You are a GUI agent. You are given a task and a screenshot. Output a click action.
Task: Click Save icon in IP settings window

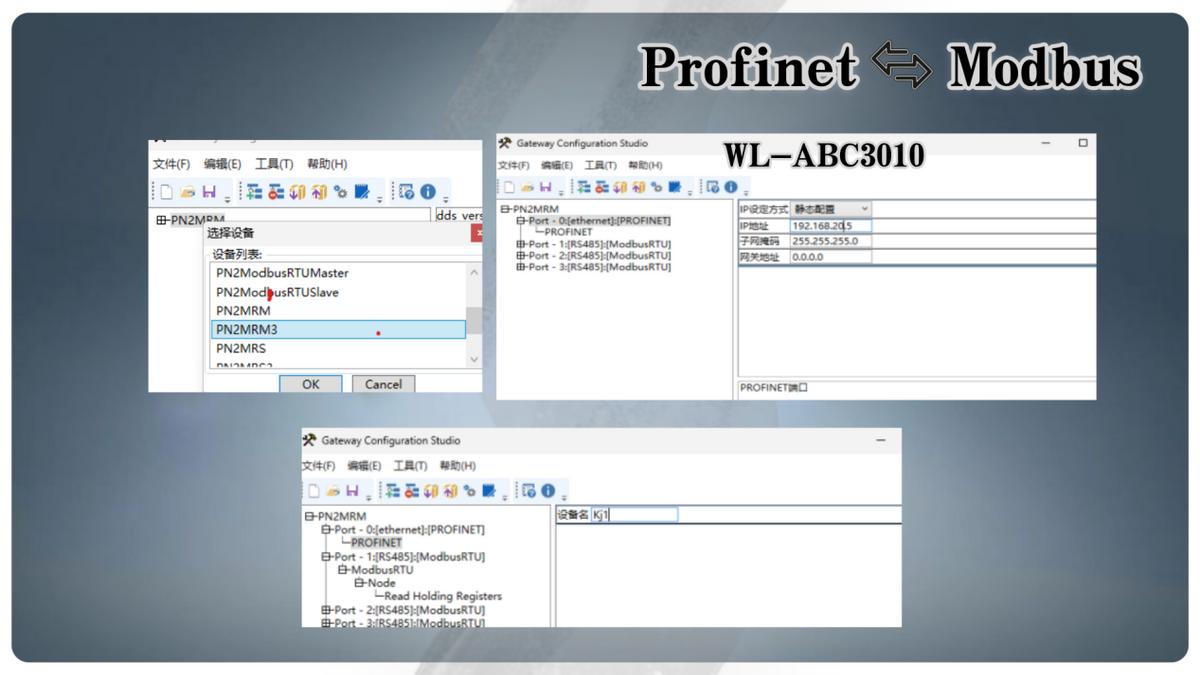click(x=545, y=187)
